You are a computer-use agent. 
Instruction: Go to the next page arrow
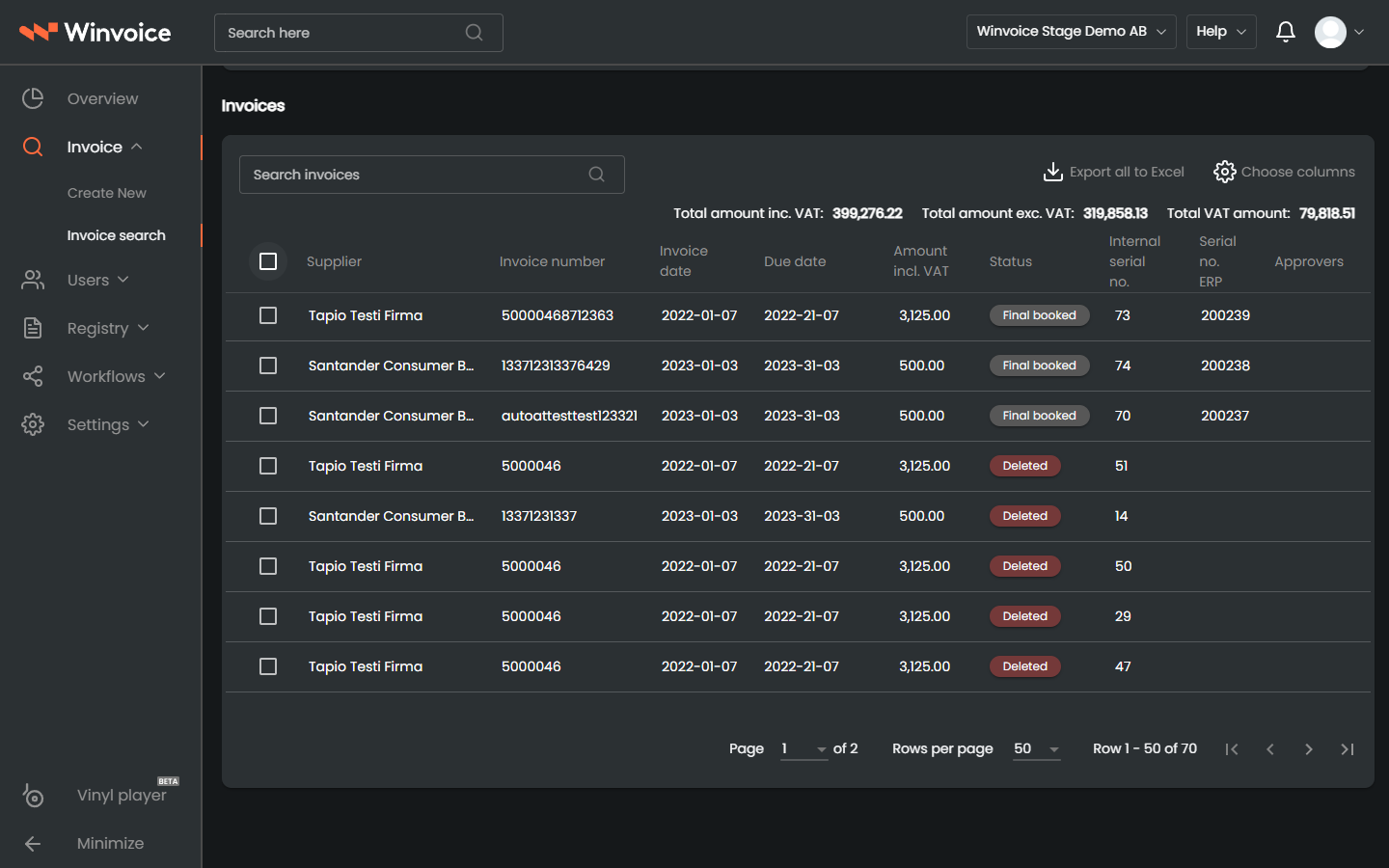point(1309,749)
